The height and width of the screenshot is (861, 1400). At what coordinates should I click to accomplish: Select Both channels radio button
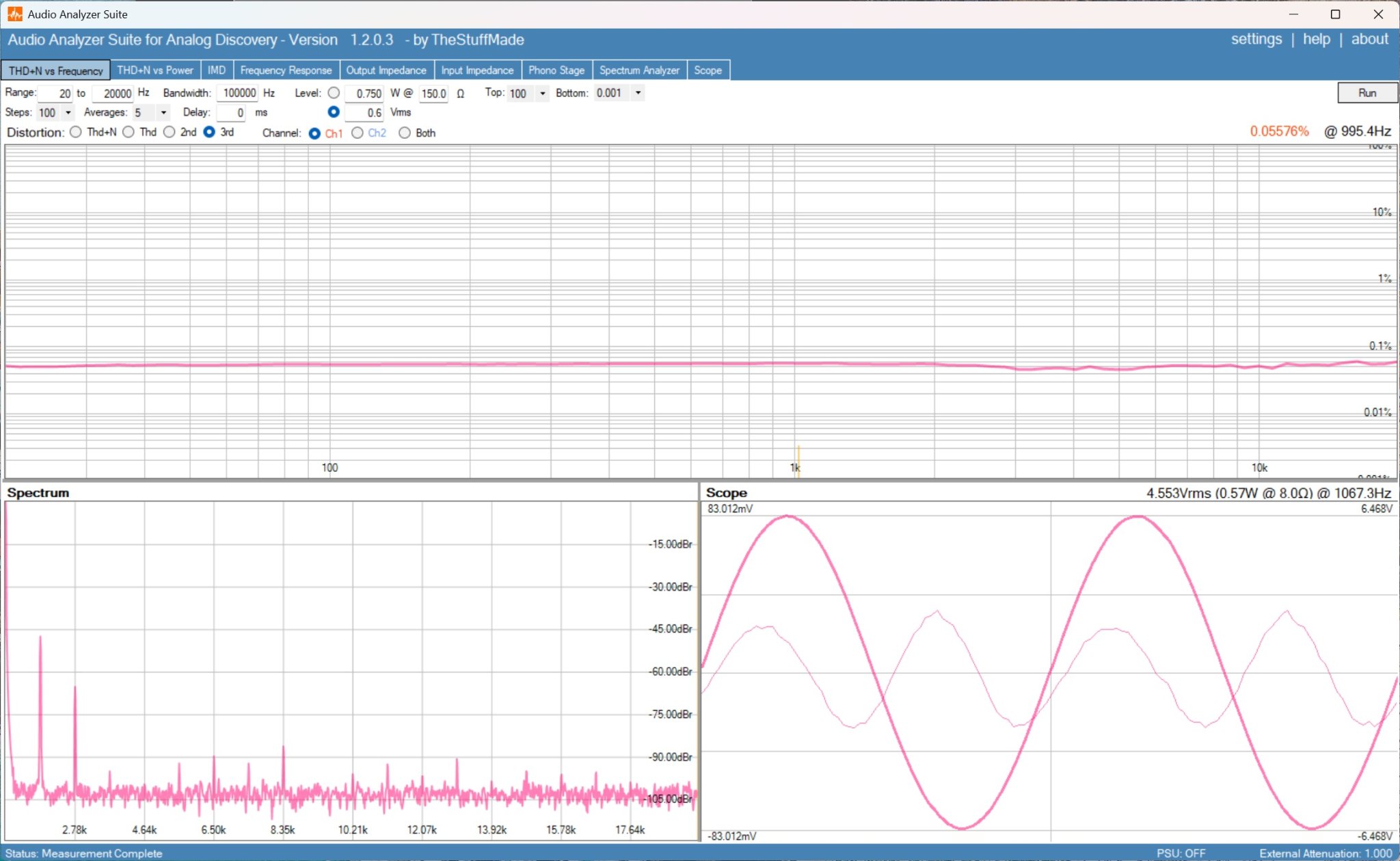[x=405, y=133]
